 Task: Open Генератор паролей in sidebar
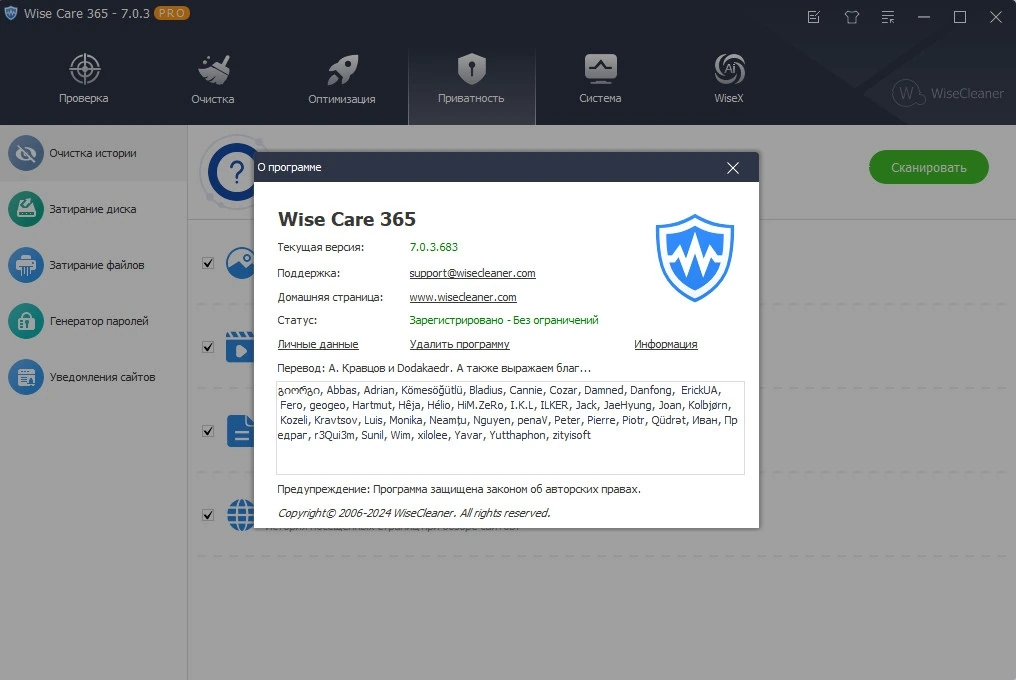coord(93,321)
